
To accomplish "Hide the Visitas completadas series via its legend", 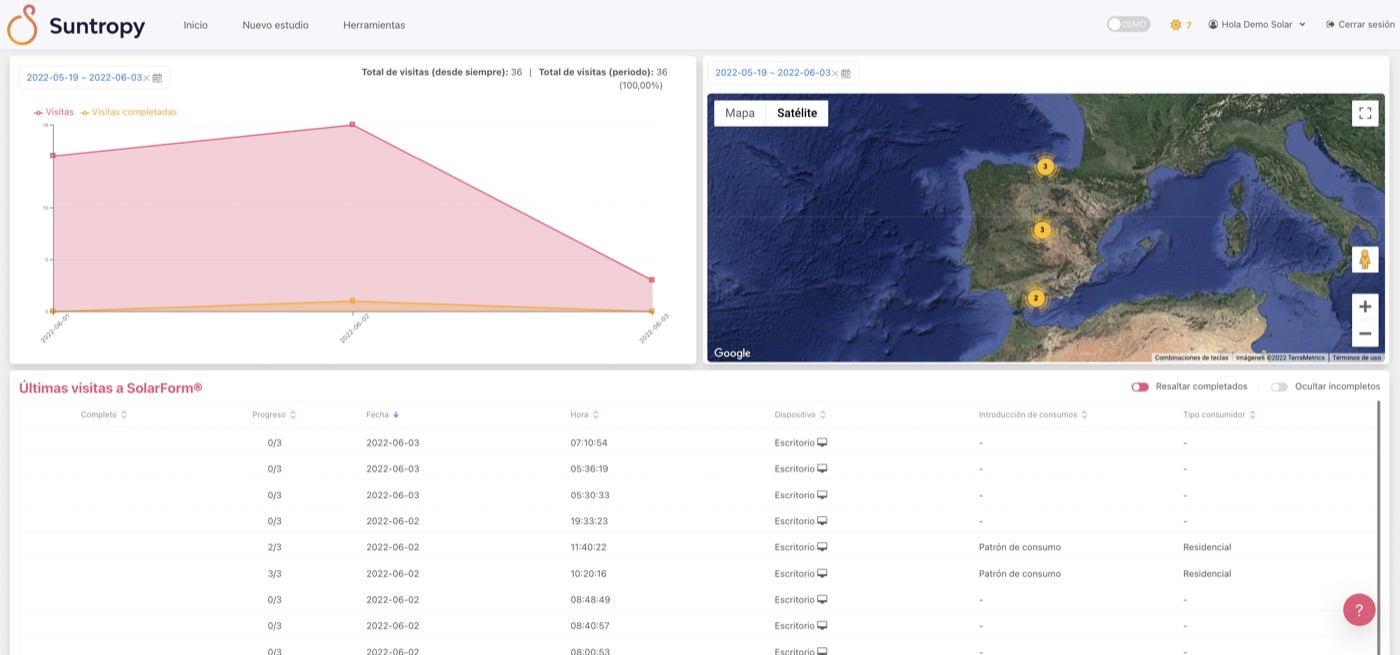I will pos(129,112).
